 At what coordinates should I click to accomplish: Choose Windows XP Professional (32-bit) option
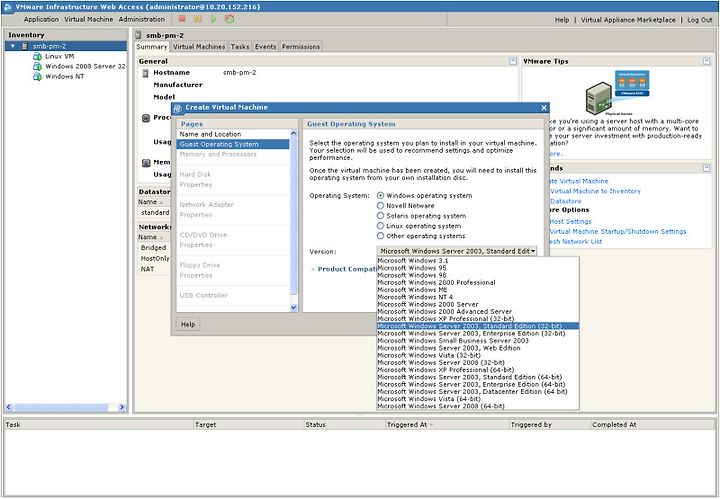pyautogui.click(x=478, y=319)
